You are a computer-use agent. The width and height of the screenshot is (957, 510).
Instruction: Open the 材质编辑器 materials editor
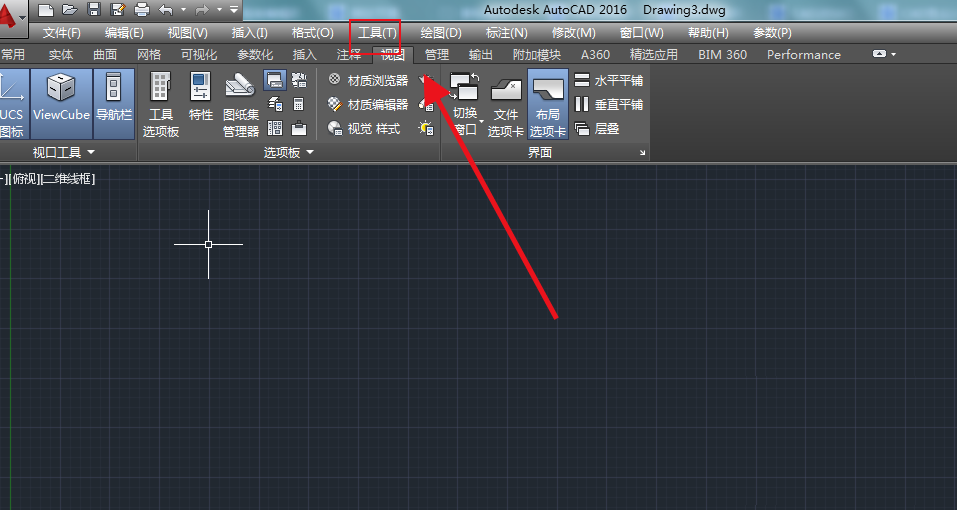coord(368,105)
